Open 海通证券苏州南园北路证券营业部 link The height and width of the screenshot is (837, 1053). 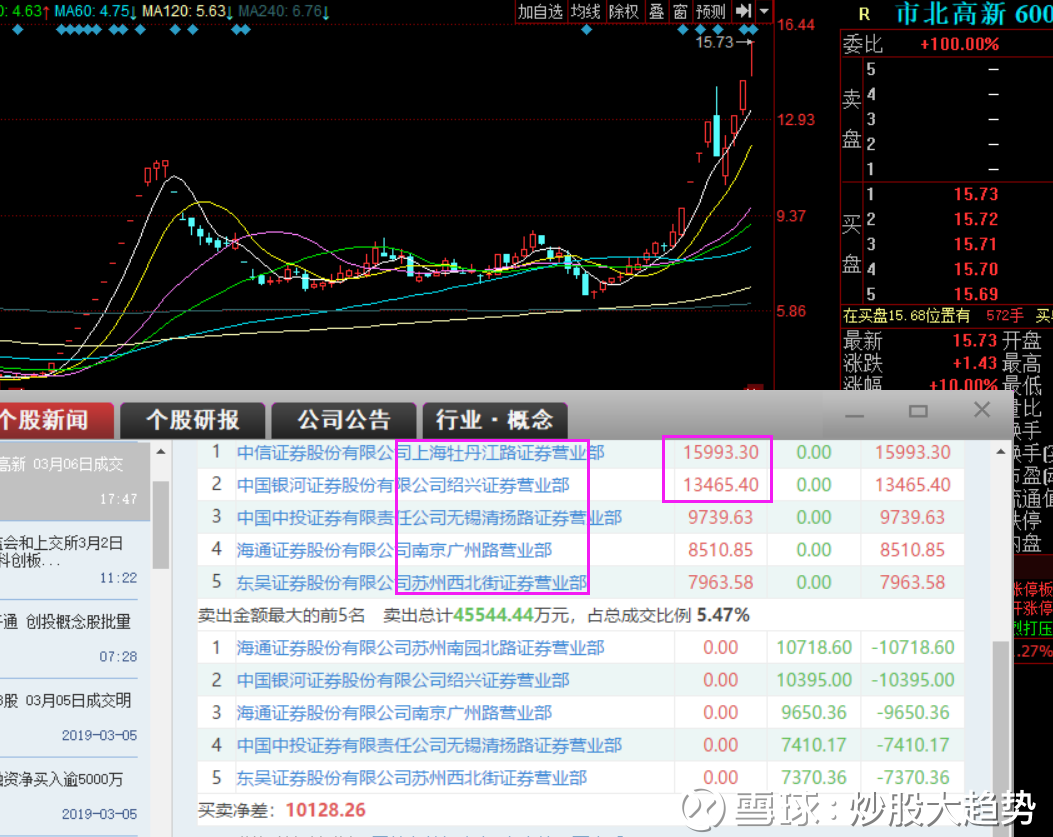point(420,648)
